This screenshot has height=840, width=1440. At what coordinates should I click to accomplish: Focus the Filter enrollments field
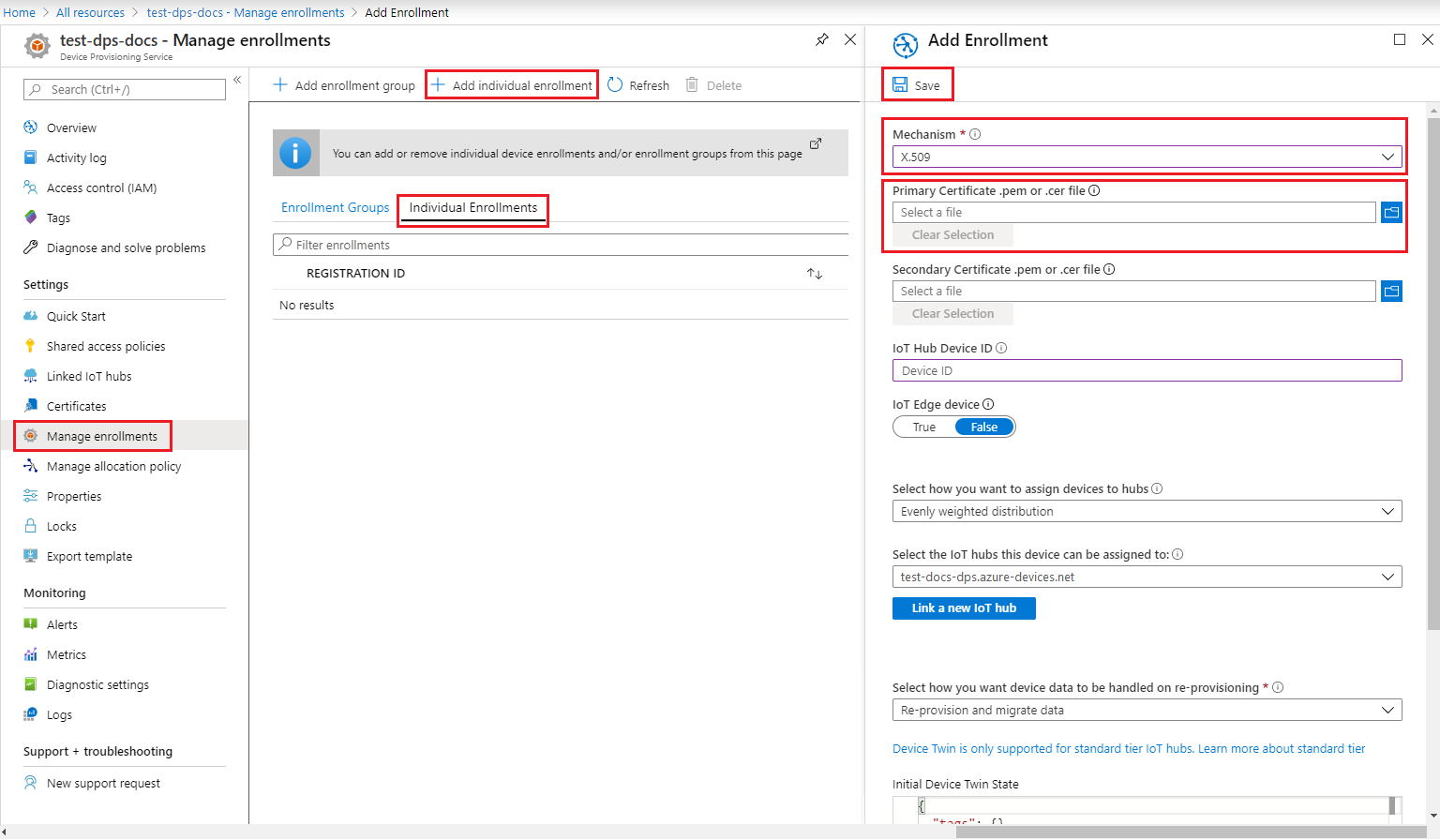click(561, 245)
